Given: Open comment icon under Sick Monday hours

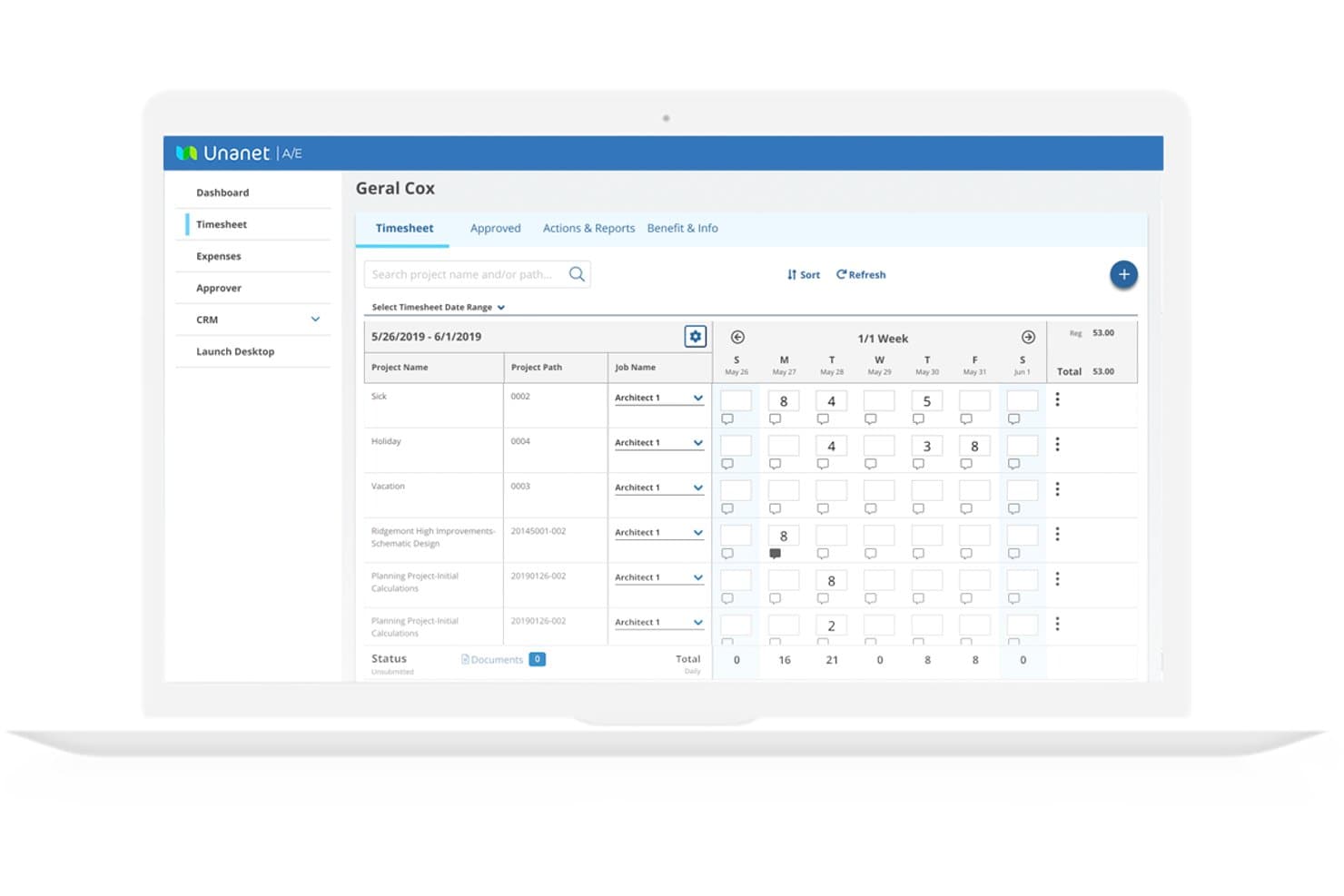Looking at the screenshot, I should 775,419.
